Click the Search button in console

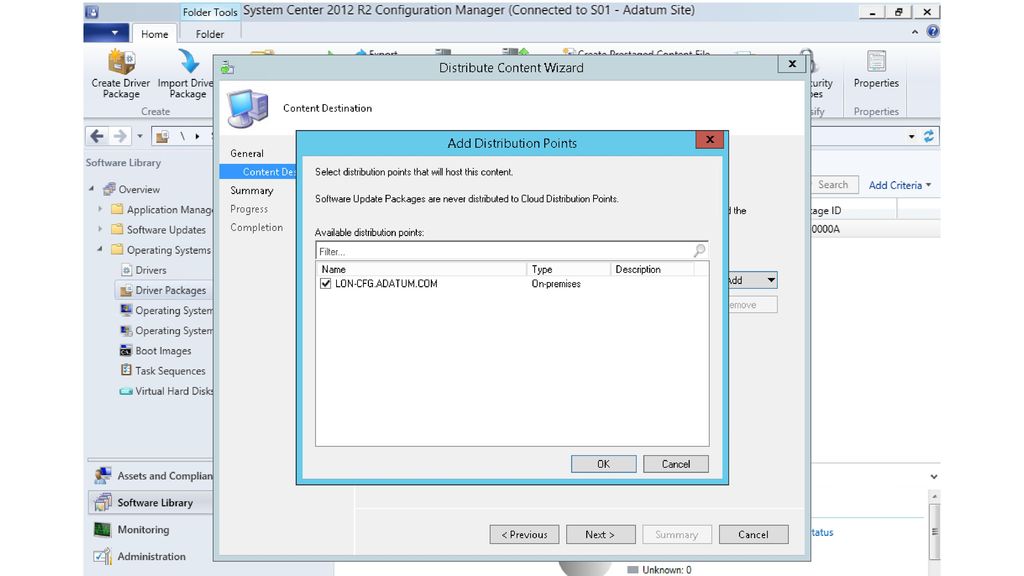coord(832,185)
